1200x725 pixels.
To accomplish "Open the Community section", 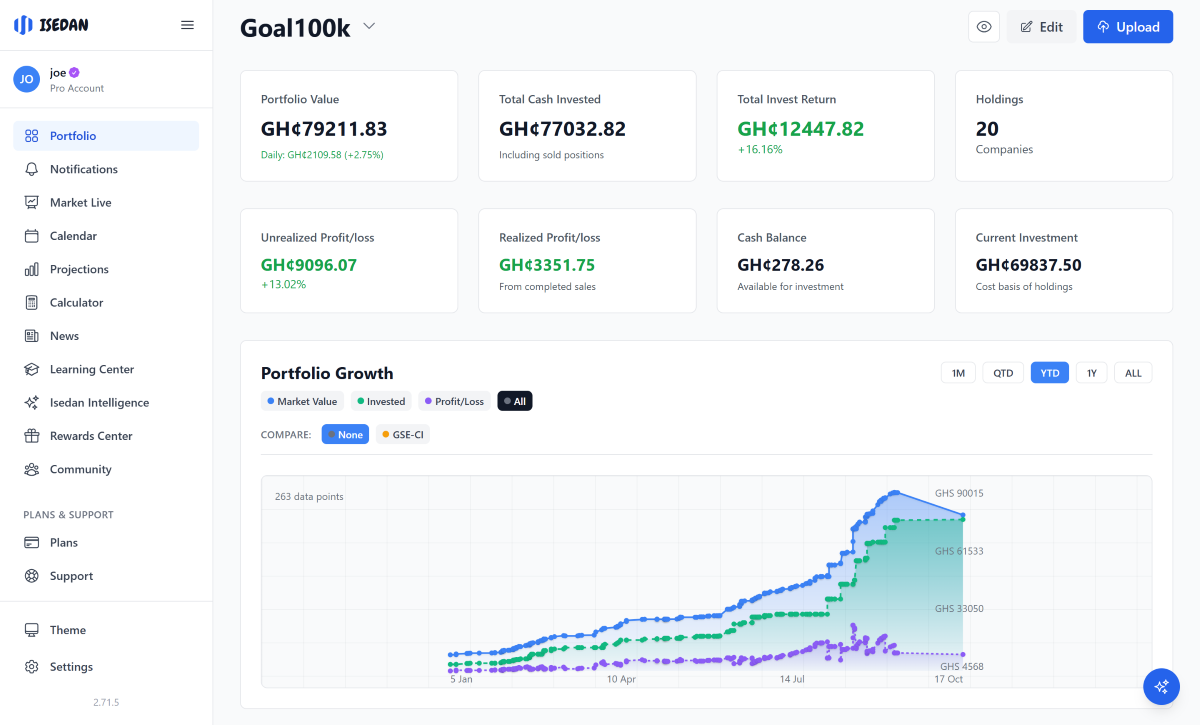I will tap(106, 469).
